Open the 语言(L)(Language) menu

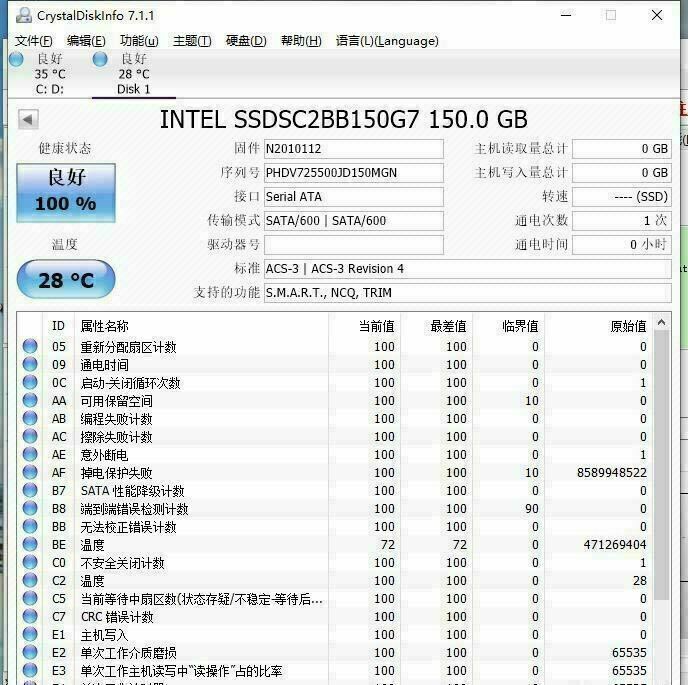point(387,41)
